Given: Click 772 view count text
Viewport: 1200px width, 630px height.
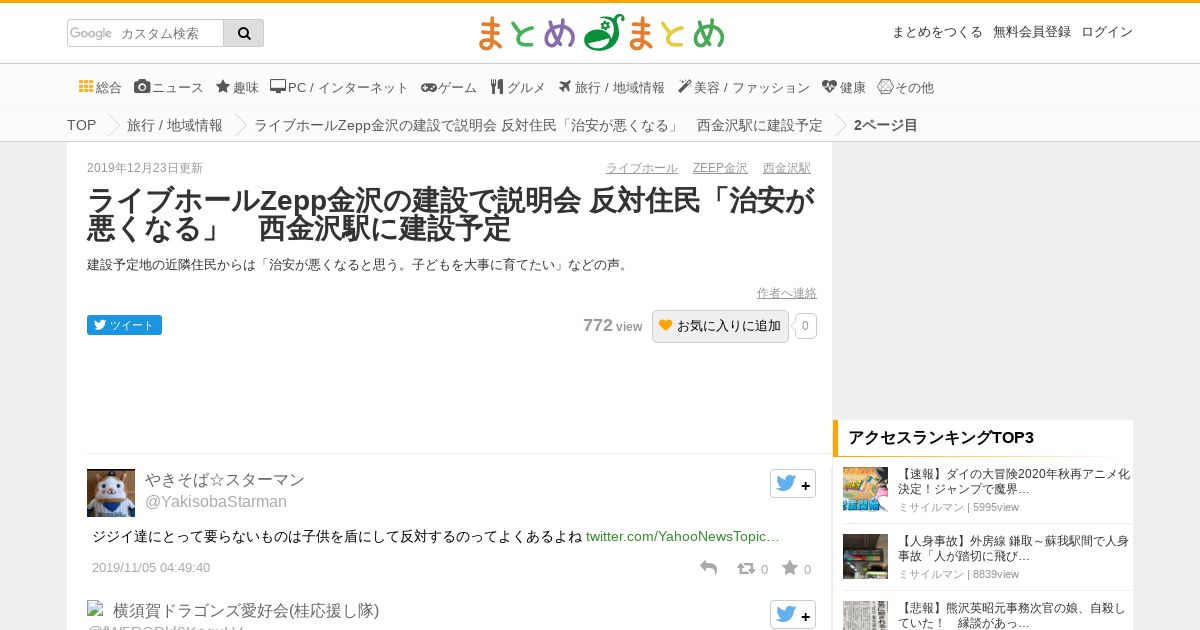Looking at the screenshot, I should [x=612, y=326].
